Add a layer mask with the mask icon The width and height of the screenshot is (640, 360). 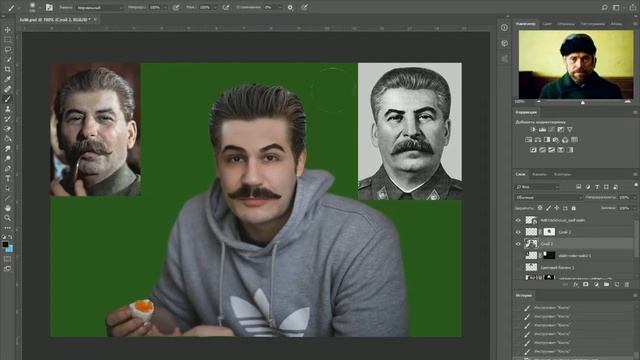pyautogui.click(x=586, y=284)
